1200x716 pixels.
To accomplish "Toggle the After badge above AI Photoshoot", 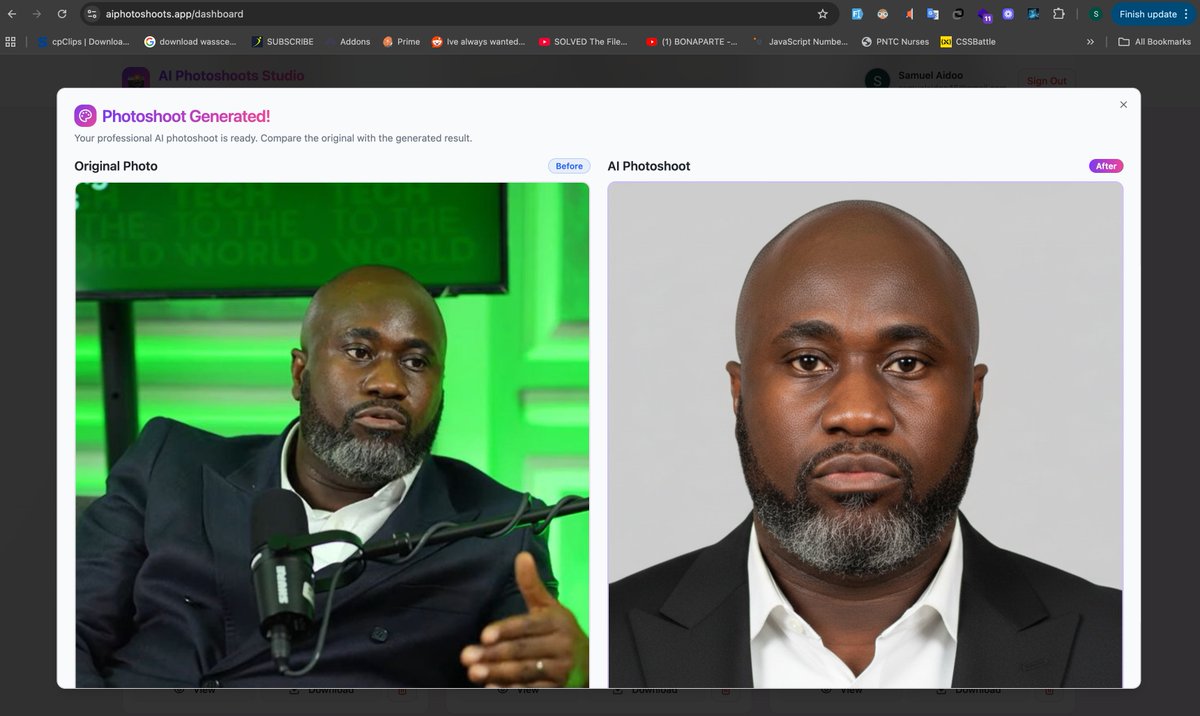I will point(1106,165).
